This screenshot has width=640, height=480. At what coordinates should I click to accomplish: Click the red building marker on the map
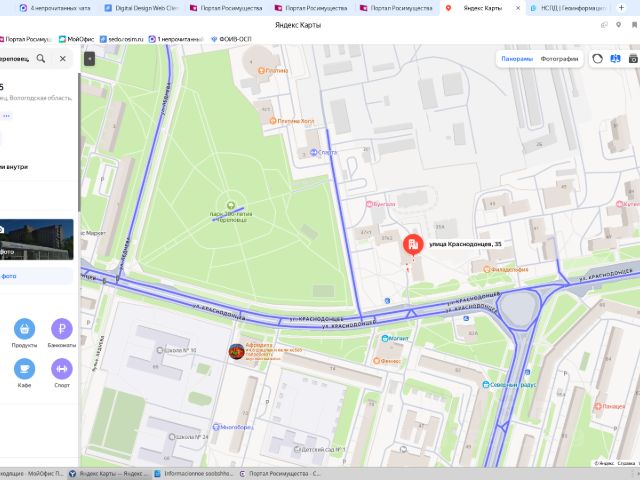tap(413, 244)
